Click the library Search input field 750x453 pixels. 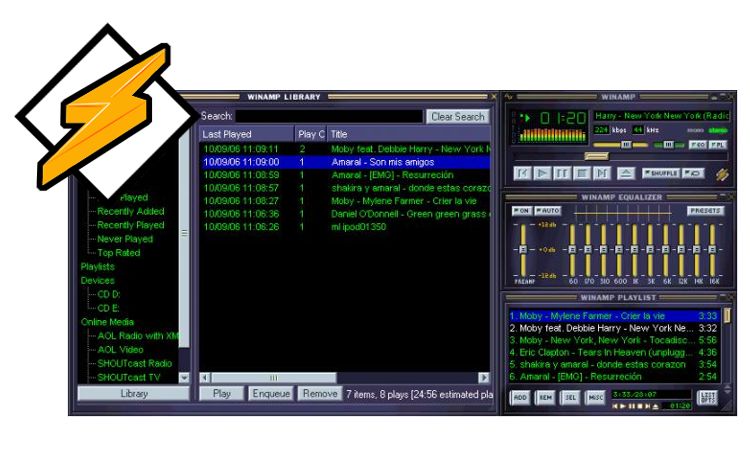(x=330, y=116)
